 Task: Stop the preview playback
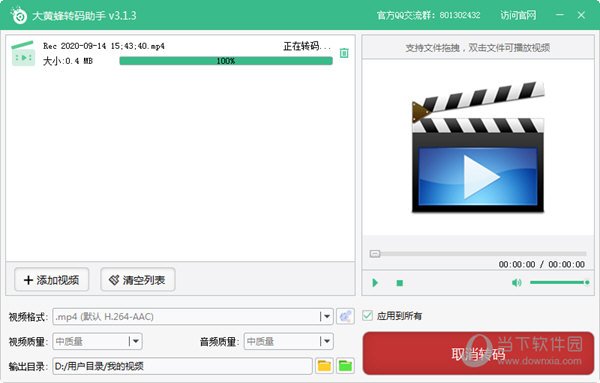click(x=399, y=283)
